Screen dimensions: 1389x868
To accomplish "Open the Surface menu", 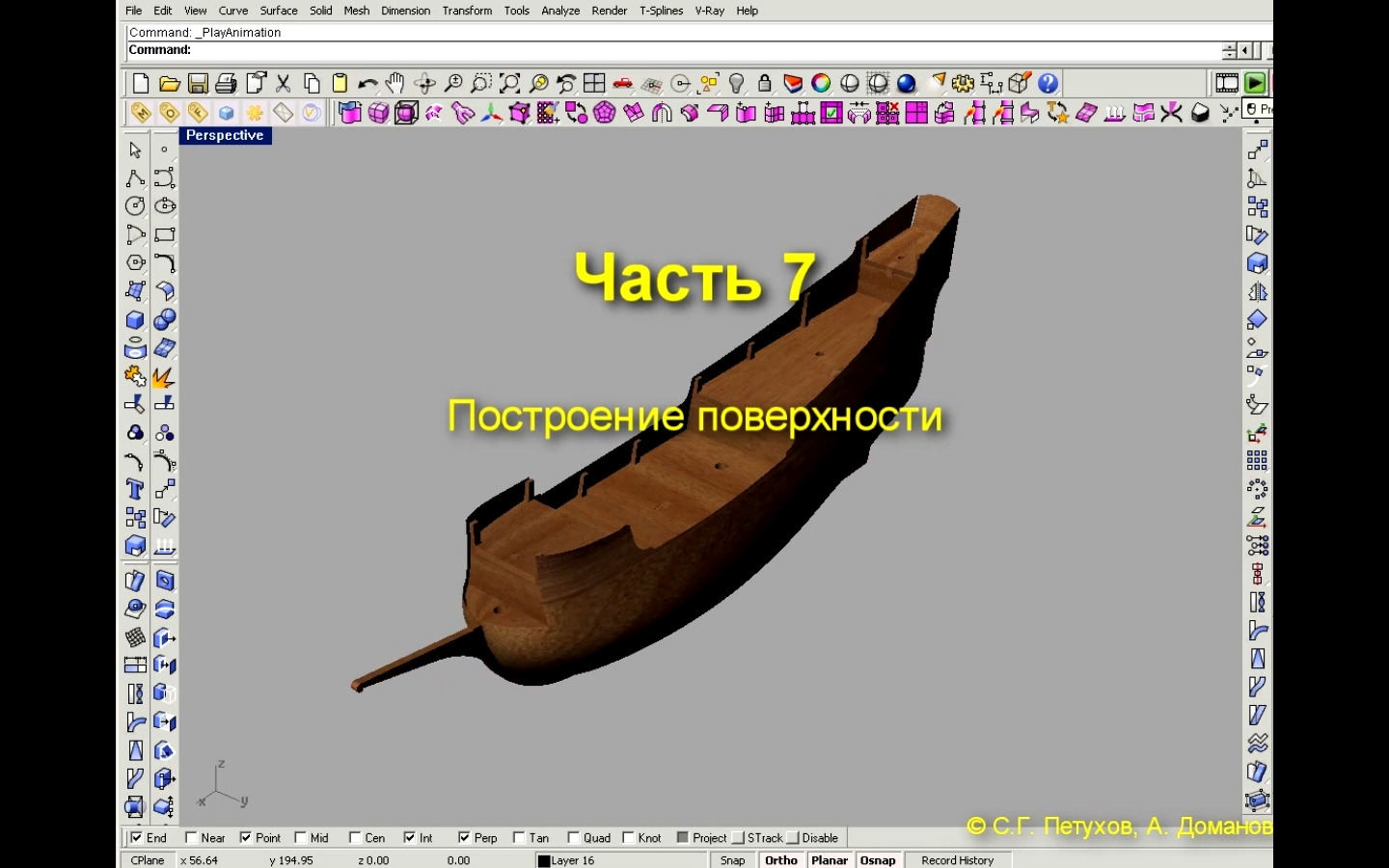I will point(279,11).
